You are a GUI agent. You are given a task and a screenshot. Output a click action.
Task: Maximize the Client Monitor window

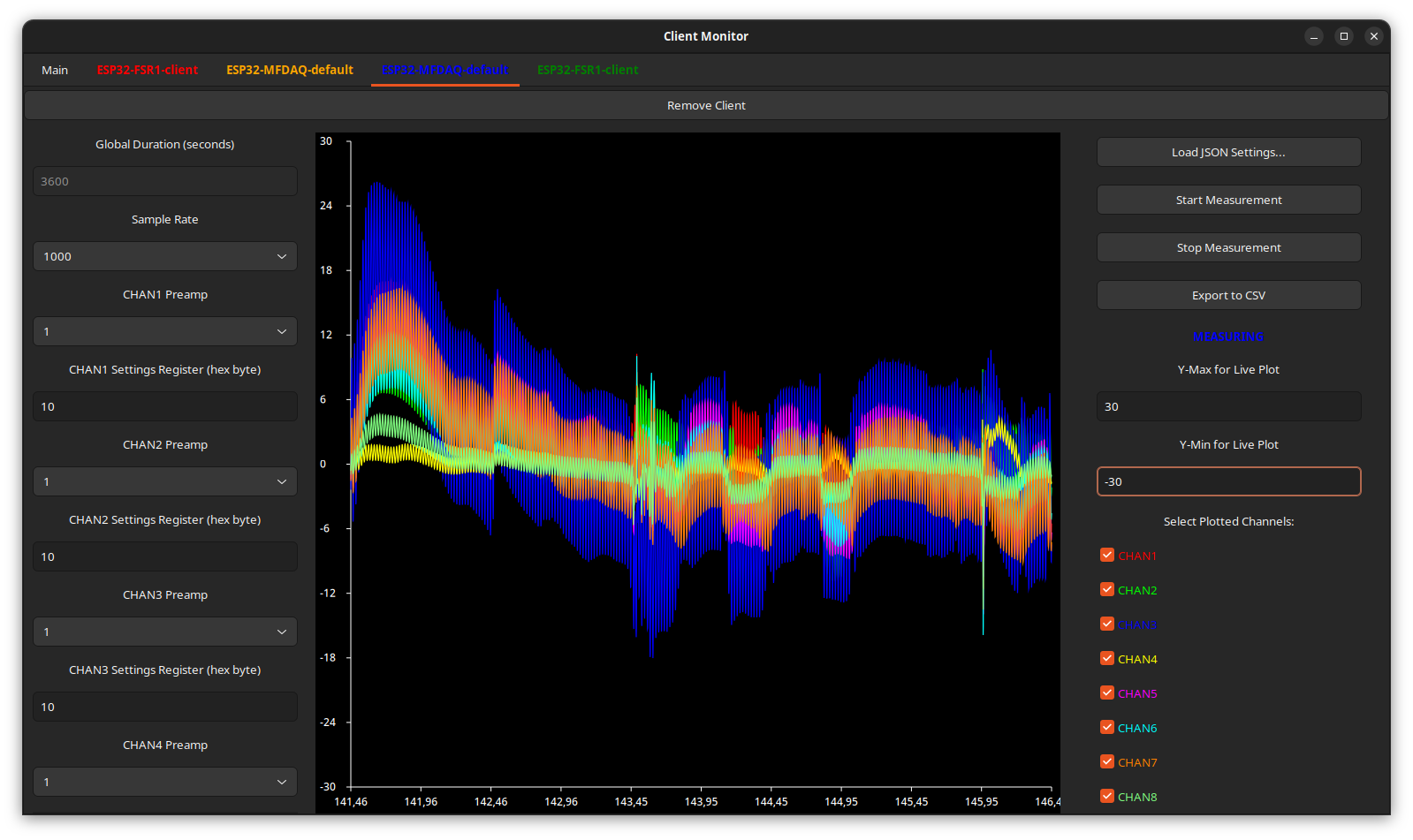point(1344,36)
